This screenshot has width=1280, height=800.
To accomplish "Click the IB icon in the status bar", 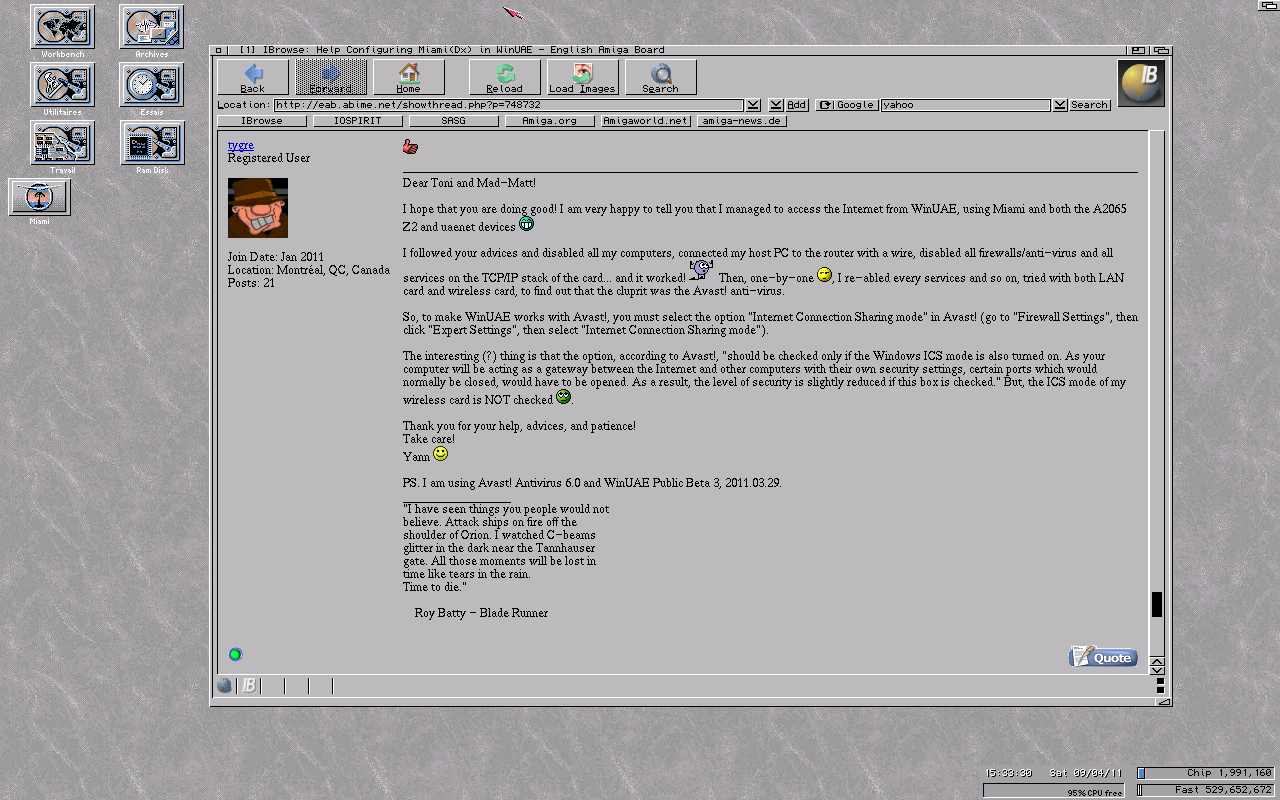I will pos(249,686).
